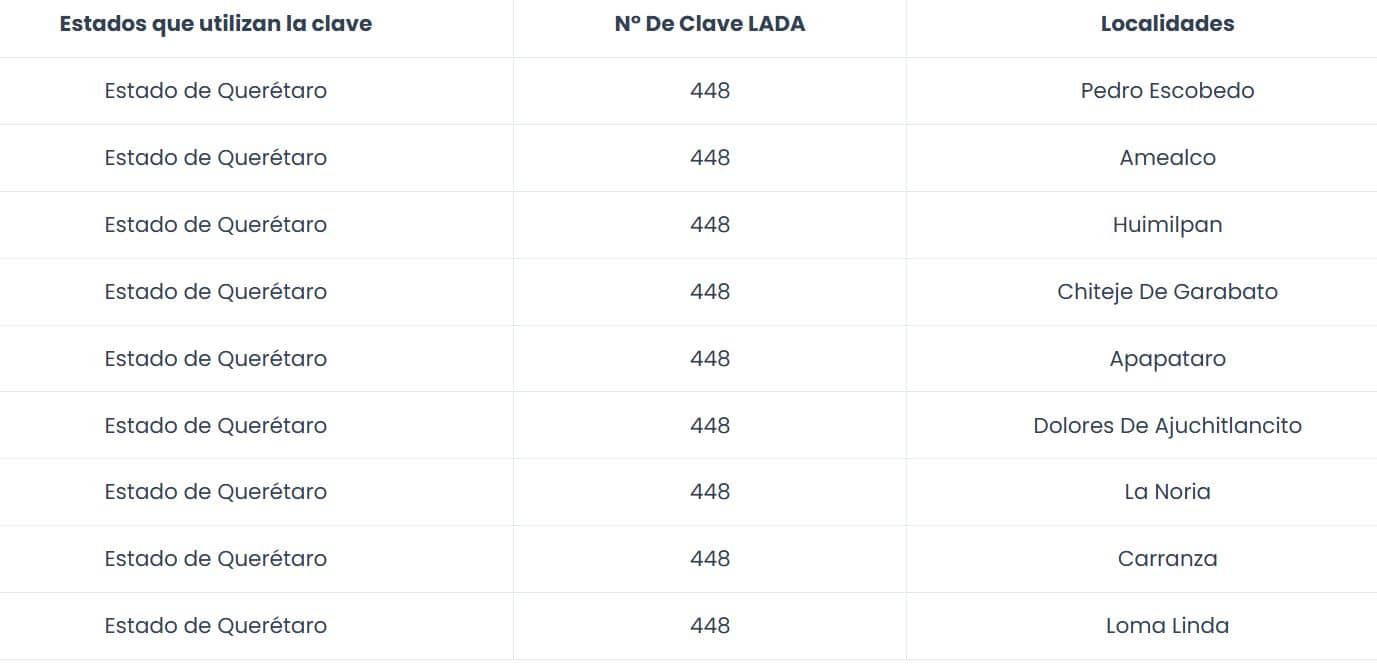The width and height of the screenshot is (1377, 664).
Task: Select the 448 code in the Huimilpan row
Action: click(709, 225)
